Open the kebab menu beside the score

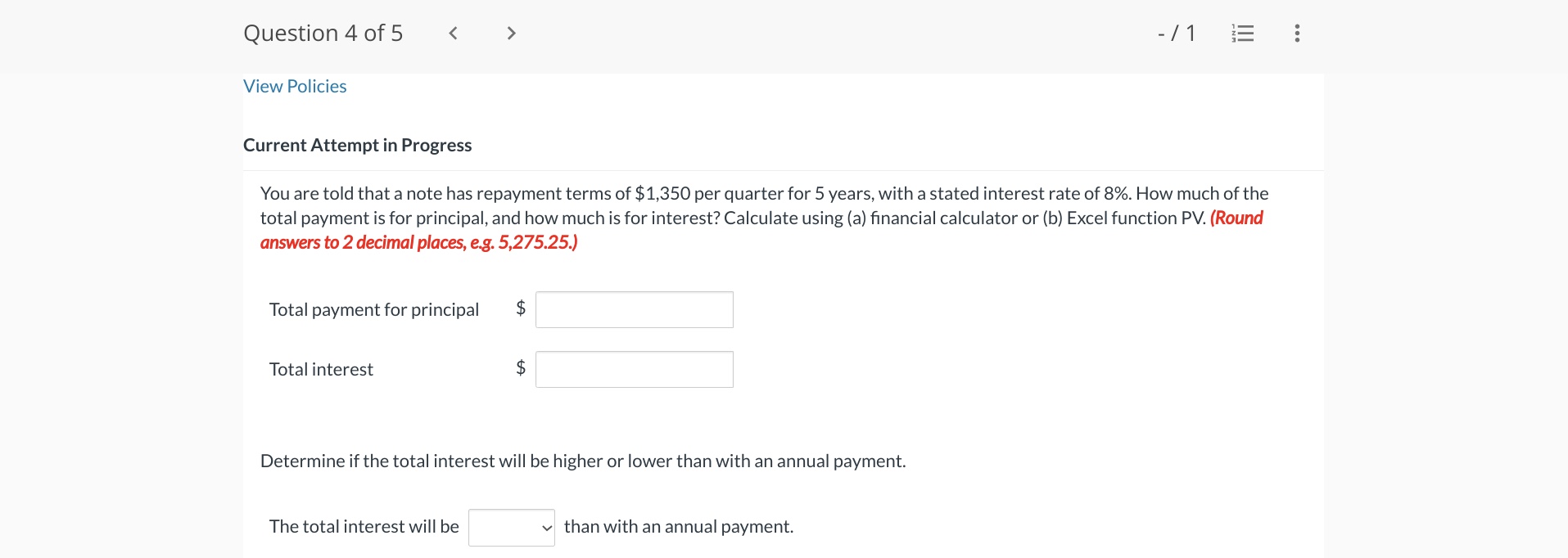click(1296, 34)
